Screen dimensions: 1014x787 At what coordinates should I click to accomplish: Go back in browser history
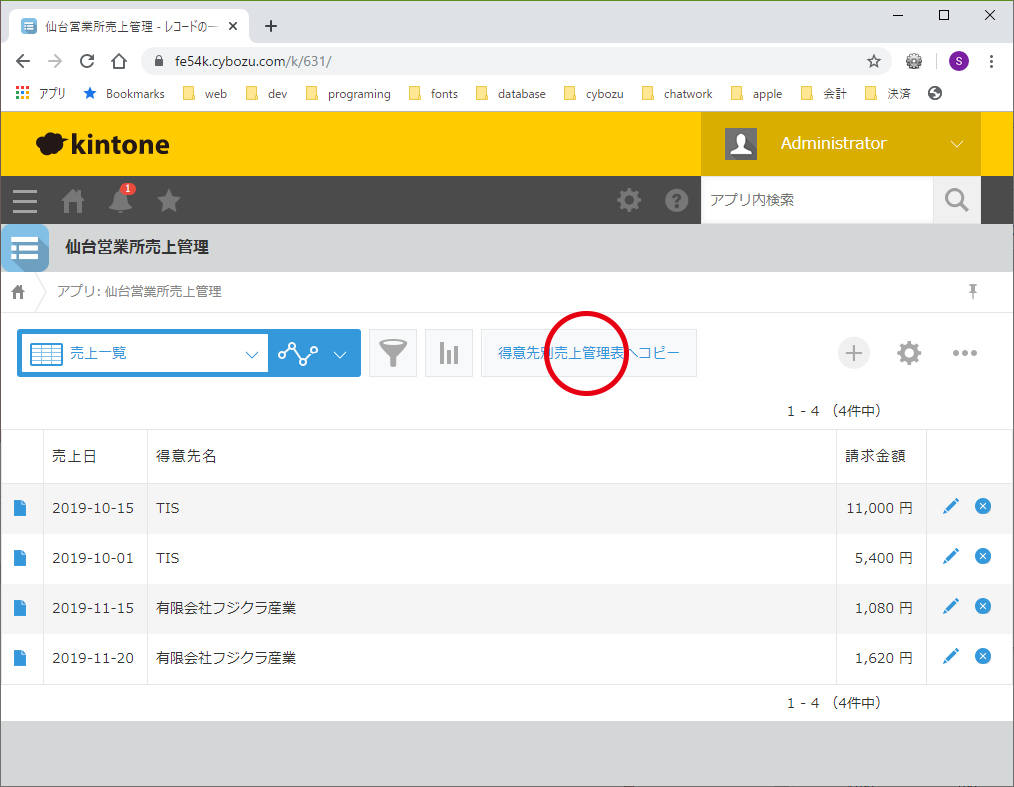23,61
